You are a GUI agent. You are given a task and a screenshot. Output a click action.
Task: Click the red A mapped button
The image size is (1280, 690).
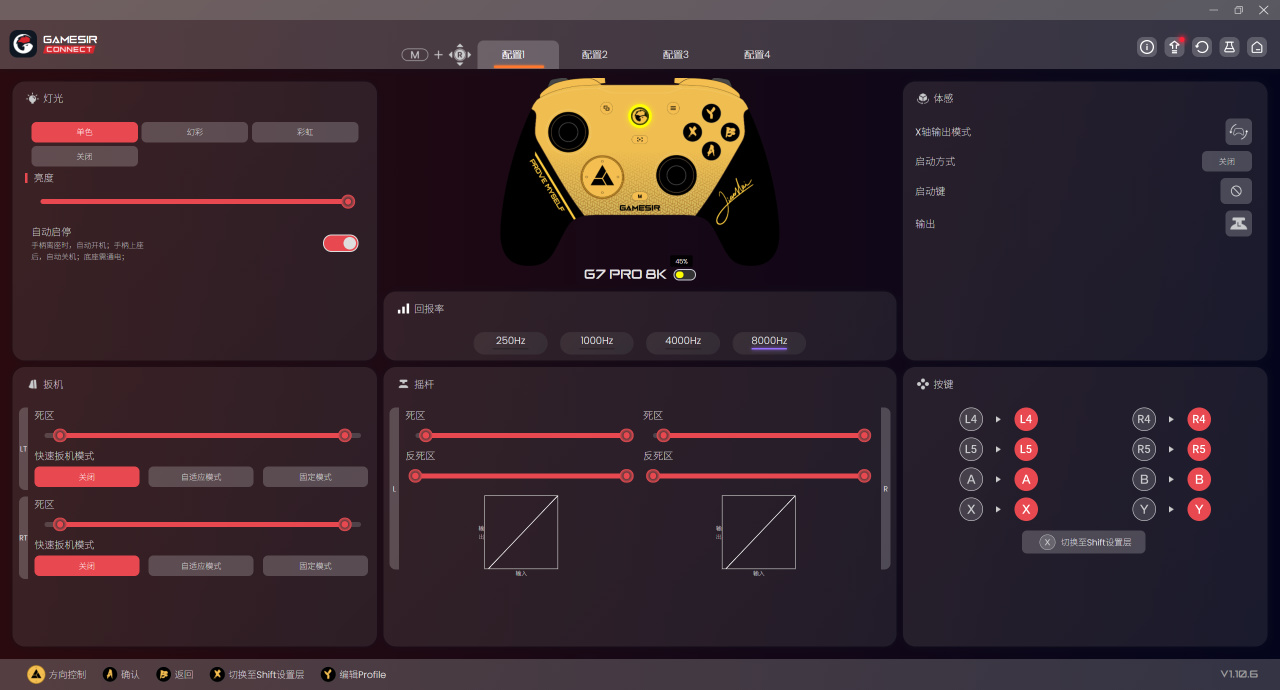click(1026, 480)
